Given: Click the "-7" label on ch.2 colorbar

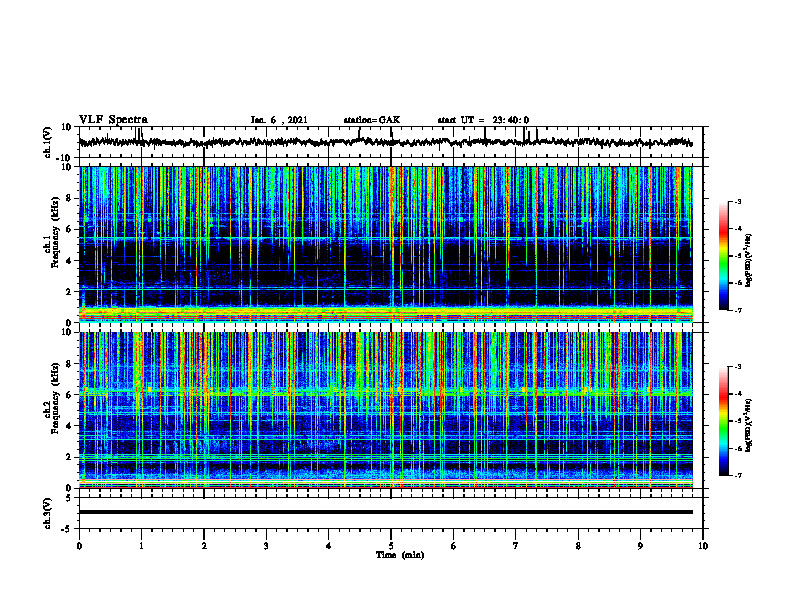Looking at the screenshot, I should [738, 475].
